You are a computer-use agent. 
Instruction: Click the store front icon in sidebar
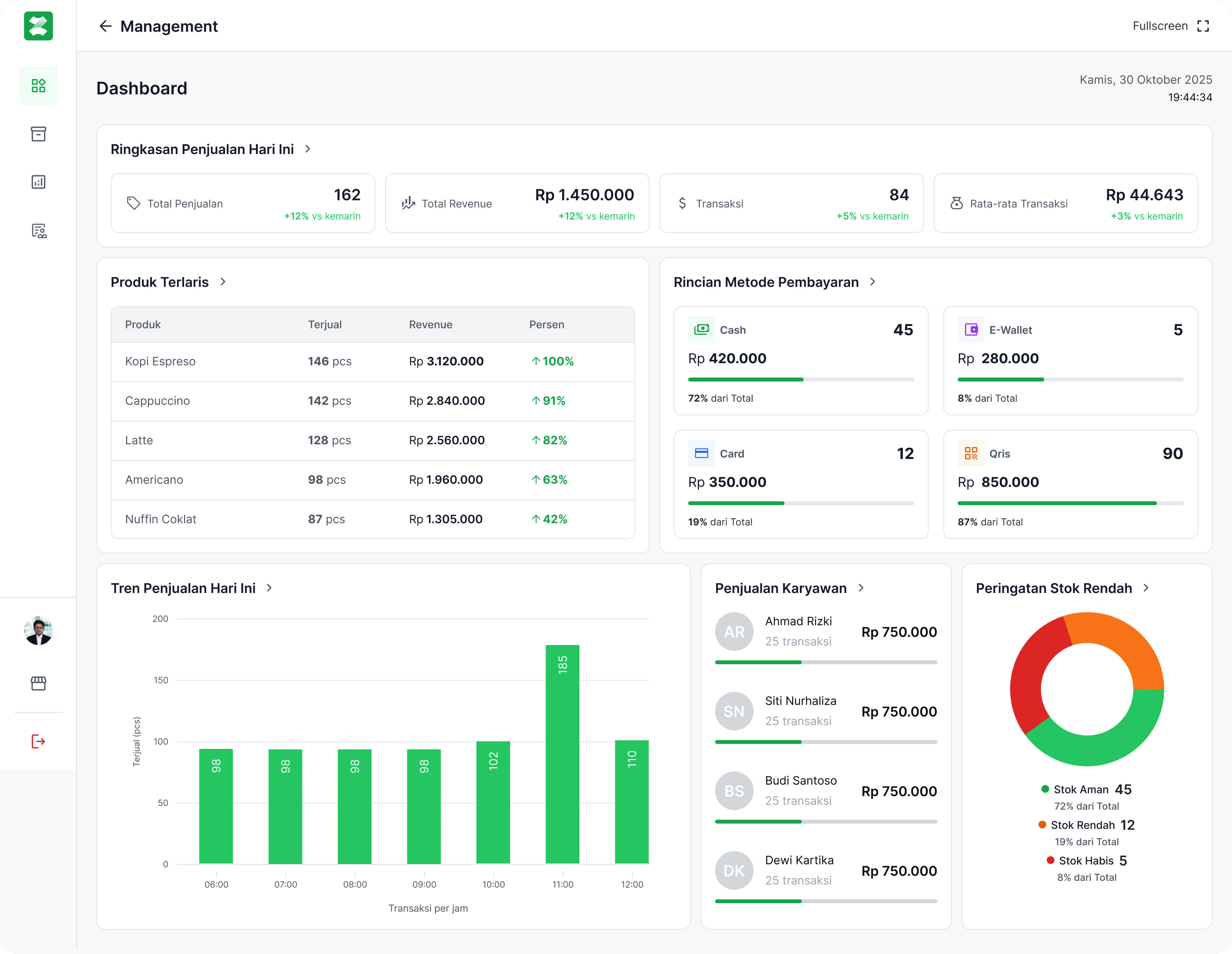(38, 683)
